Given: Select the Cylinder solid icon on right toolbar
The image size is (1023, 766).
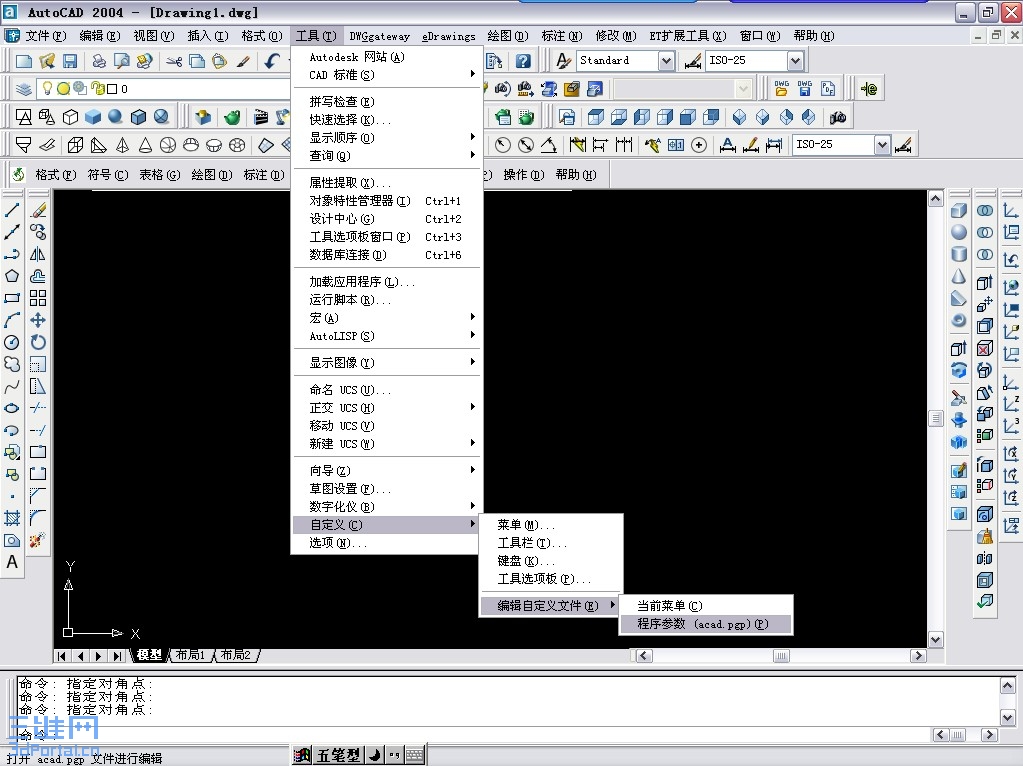Looking at the screenshot, I should point(958,254).
